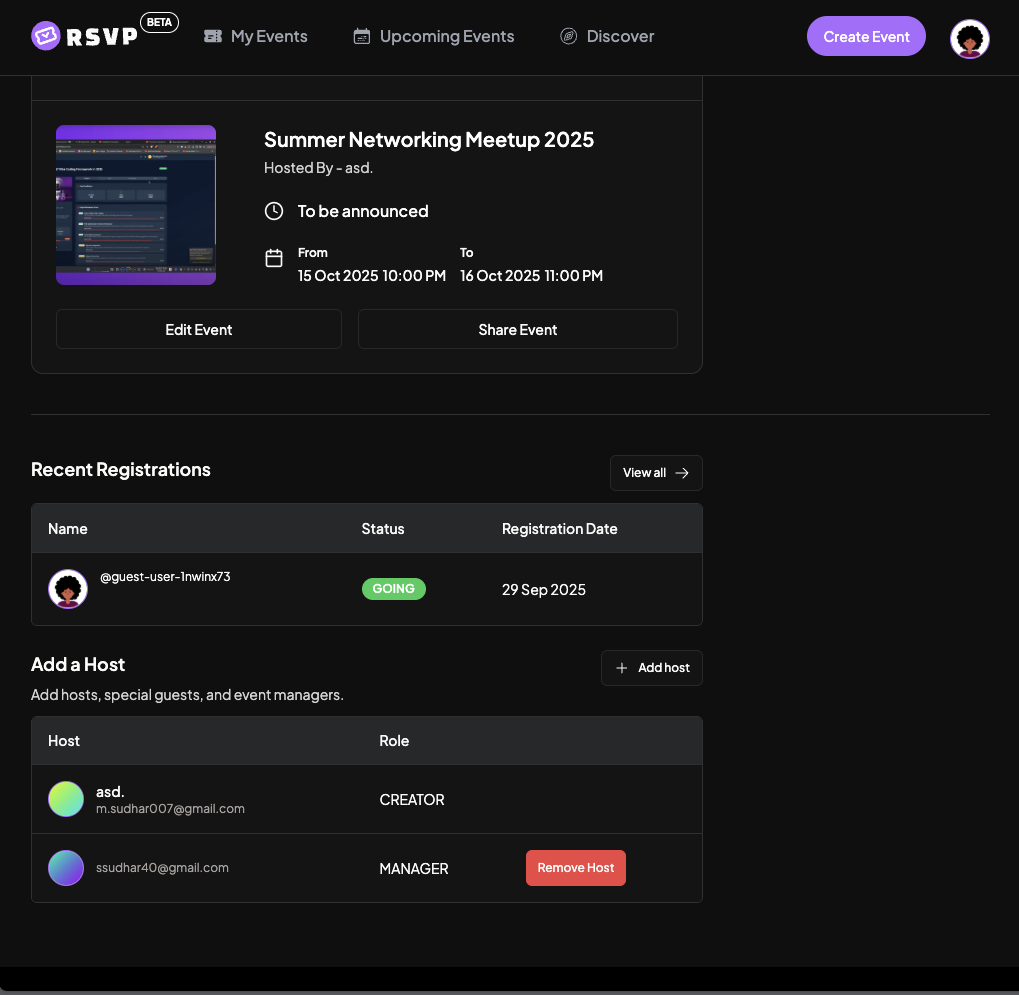Click the Upcoming Events icon
This screenshot has width=1019, height=995.
(361, 35)
